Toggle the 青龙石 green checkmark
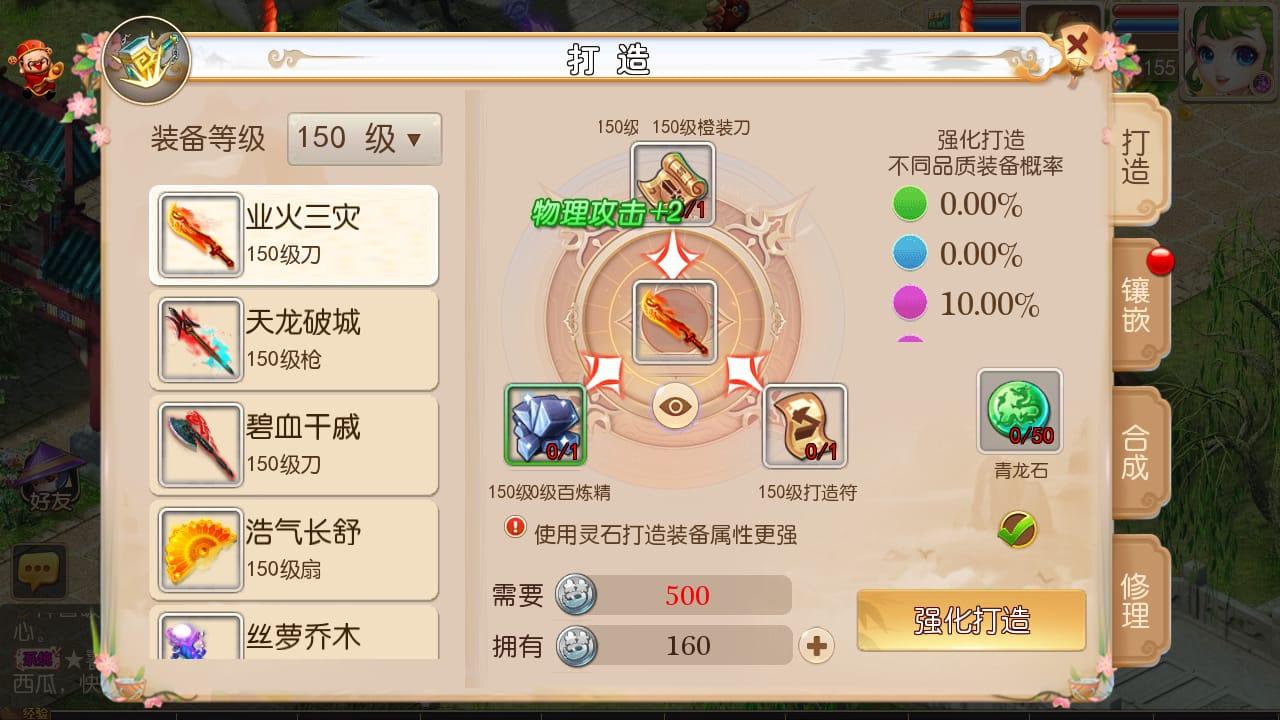1280x720 pixels. (1017, 529)
